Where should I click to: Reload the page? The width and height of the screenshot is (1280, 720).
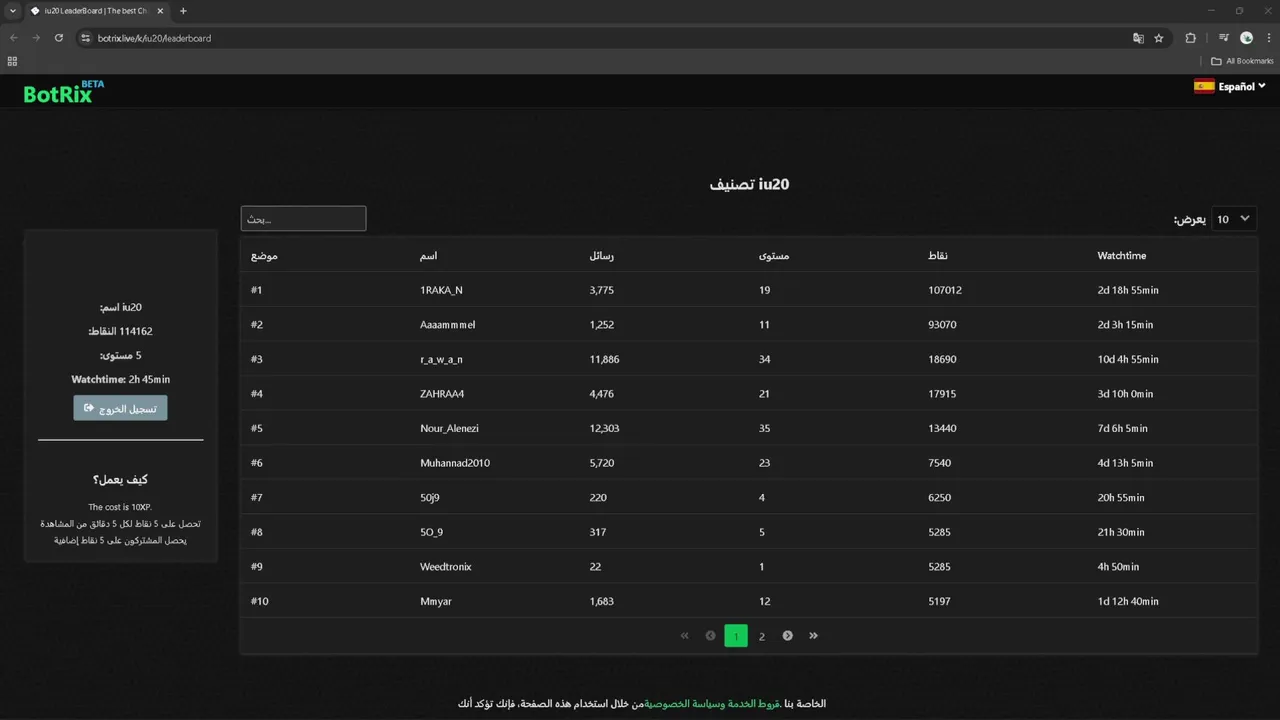pyautogui.click(x=59, y=38)
